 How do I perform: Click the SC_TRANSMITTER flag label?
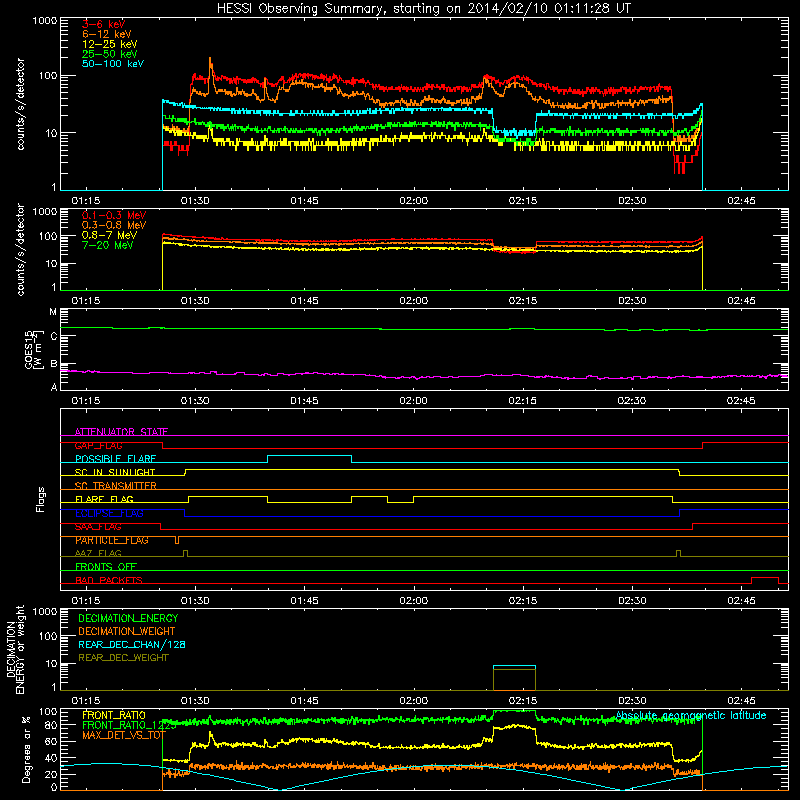[115, 486]
